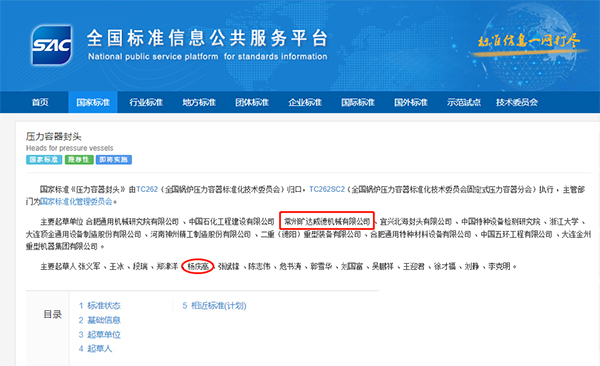Follow the TC262 committee link

click(x=147, y=189)
